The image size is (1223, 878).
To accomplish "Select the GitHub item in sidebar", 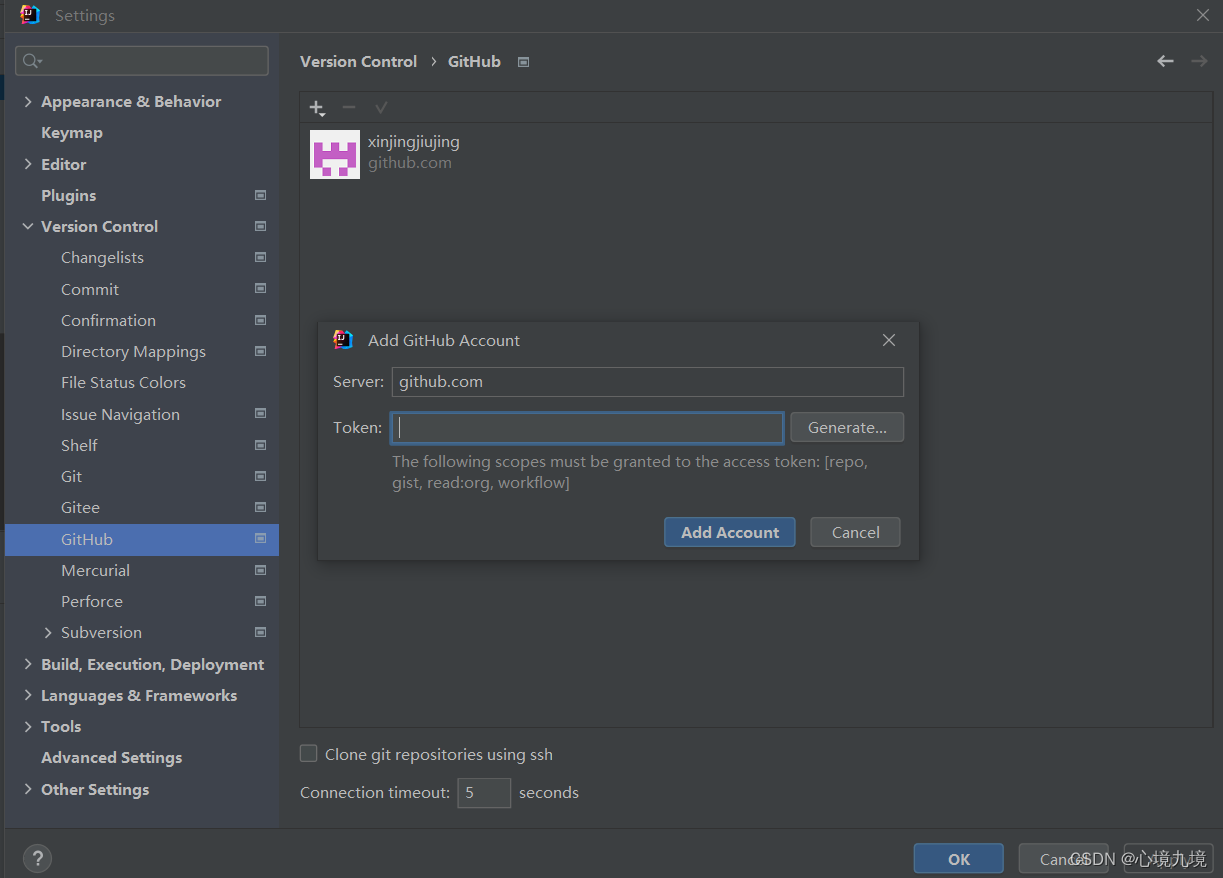I will (x=142, y=539).
